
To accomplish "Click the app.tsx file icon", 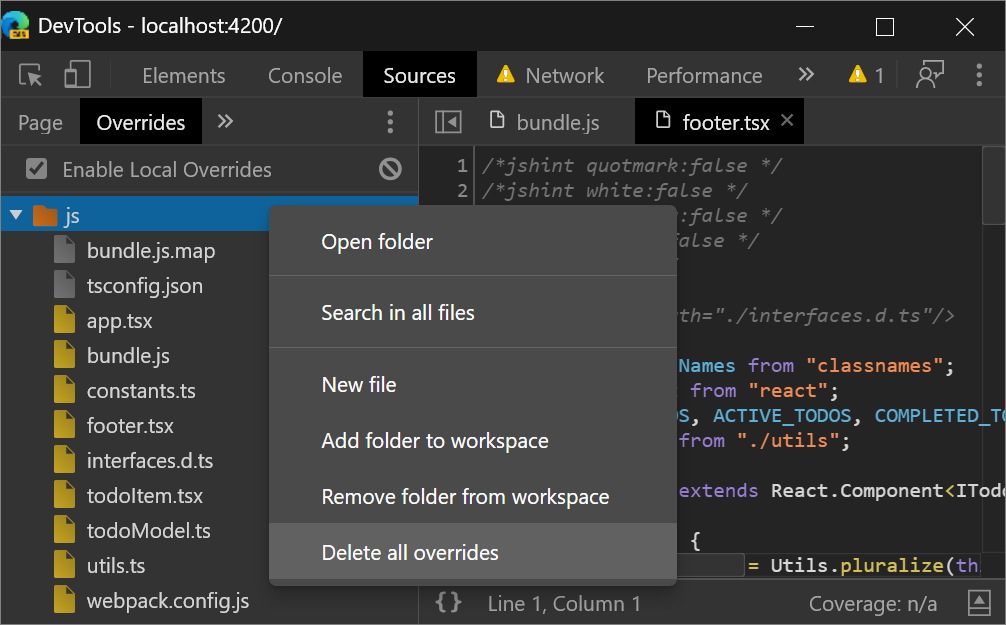I will [64, 320].
